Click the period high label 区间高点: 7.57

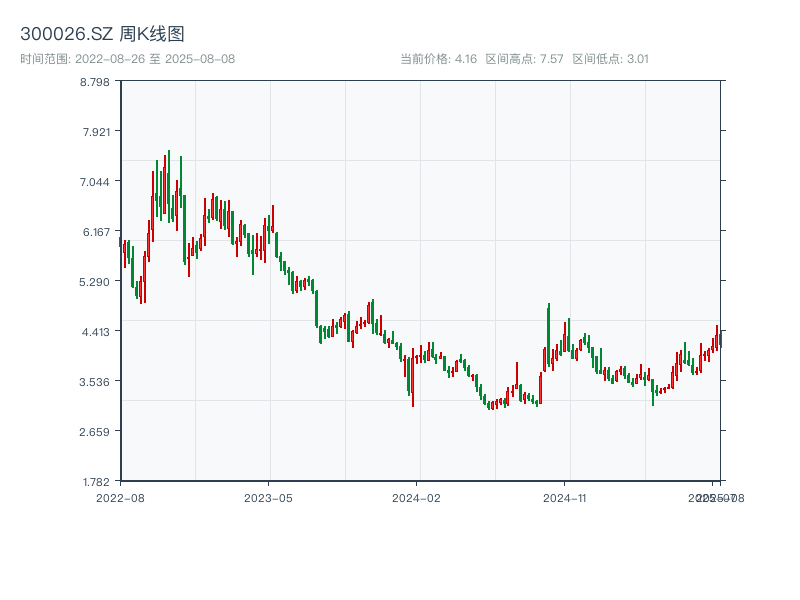click(x=524, y=59)
